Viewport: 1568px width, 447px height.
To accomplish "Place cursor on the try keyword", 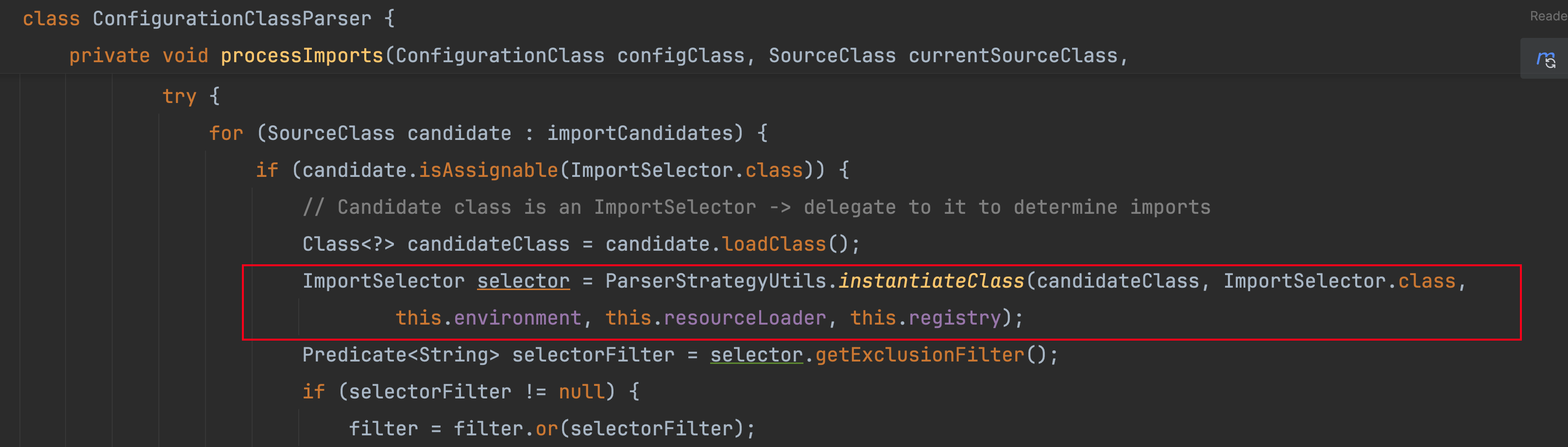I will (180, 96).
